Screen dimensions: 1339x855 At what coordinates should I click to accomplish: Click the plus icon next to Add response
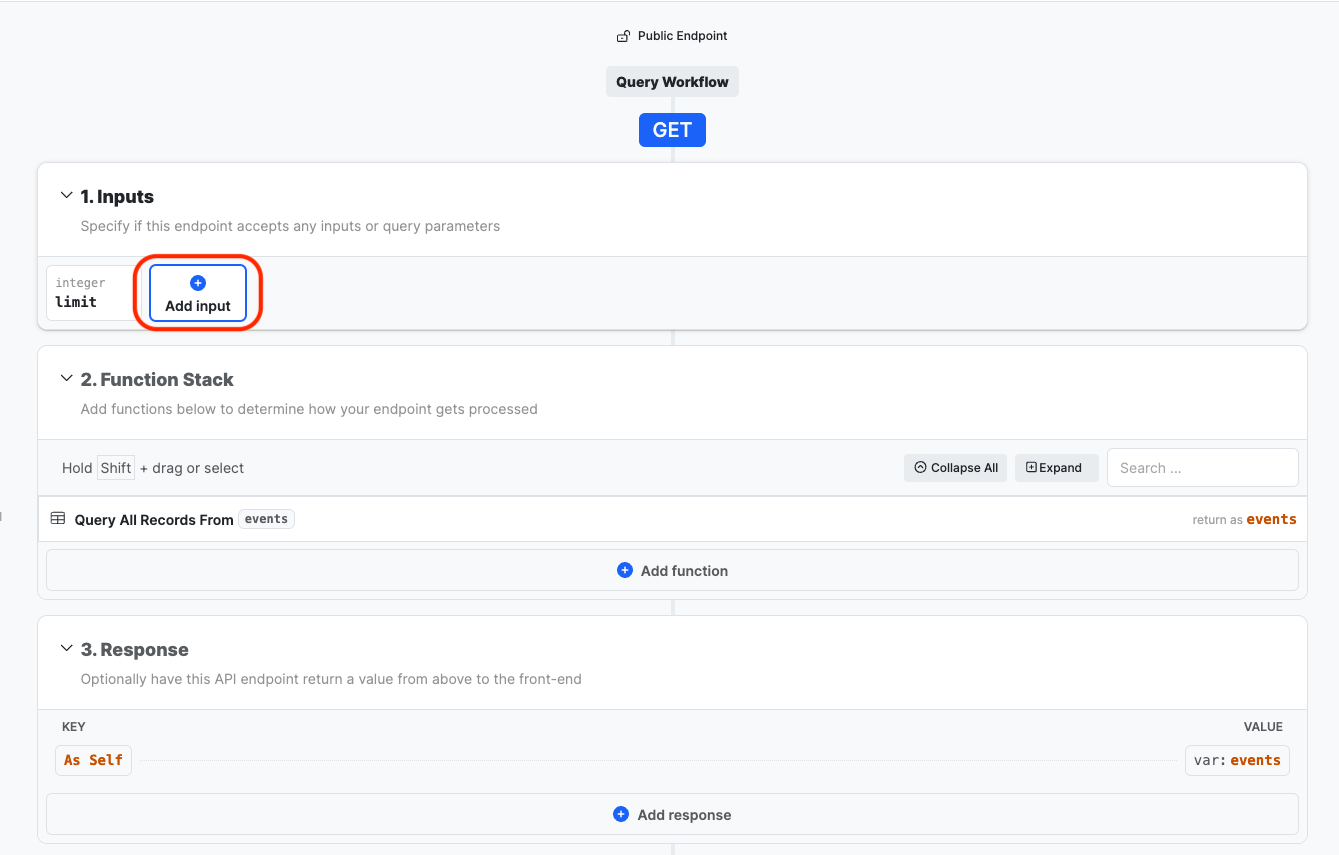(x=621, y=814)
